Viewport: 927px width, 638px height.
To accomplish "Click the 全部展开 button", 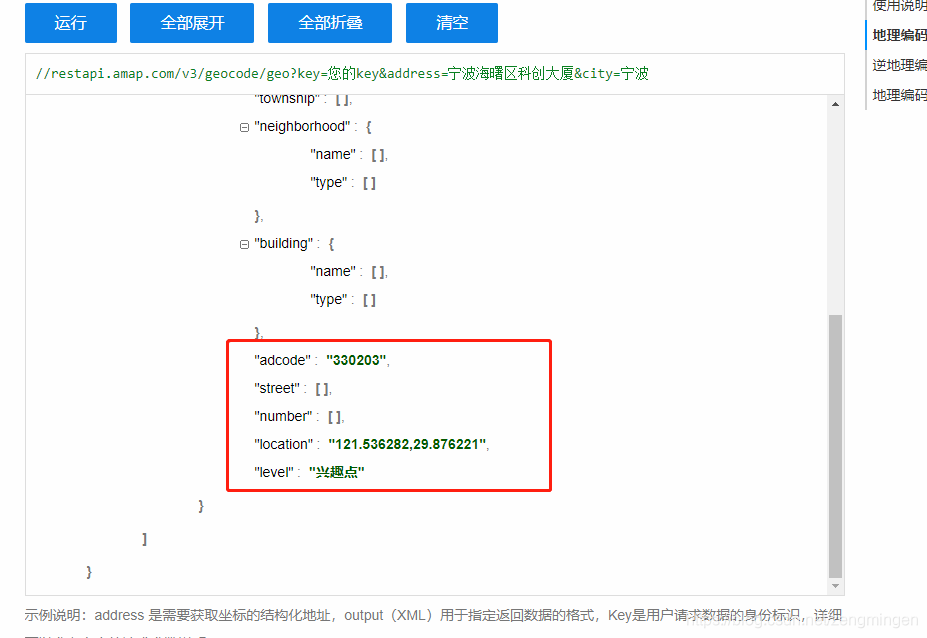I will pyautogui.click(x=192, y=23).
